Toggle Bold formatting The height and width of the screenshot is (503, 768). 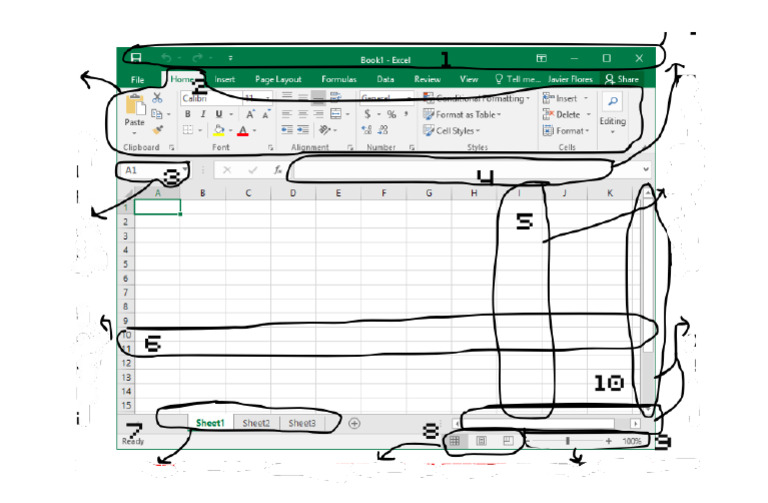[x=188, y=115]
